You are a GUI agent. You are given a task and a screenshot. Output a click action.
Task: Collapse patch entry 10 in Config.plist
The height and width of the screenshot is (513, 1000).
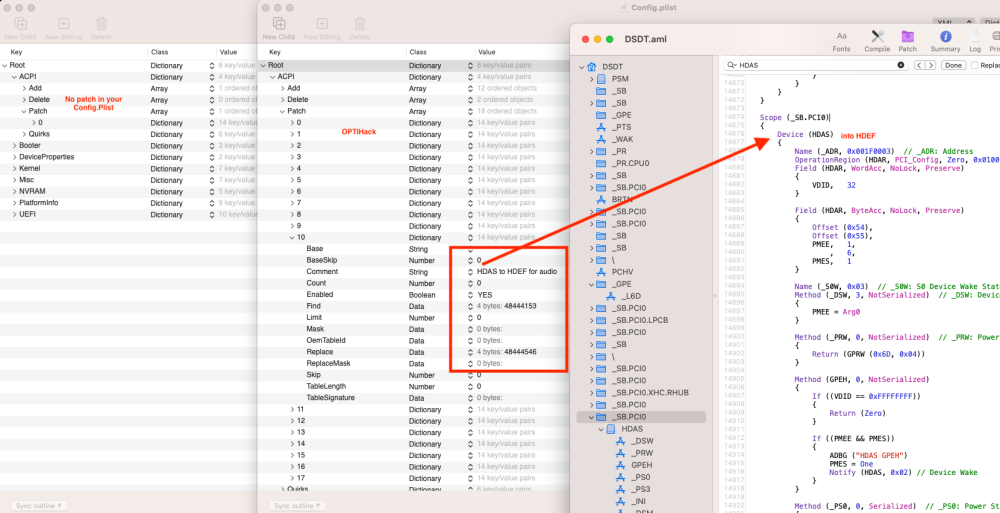293,237
